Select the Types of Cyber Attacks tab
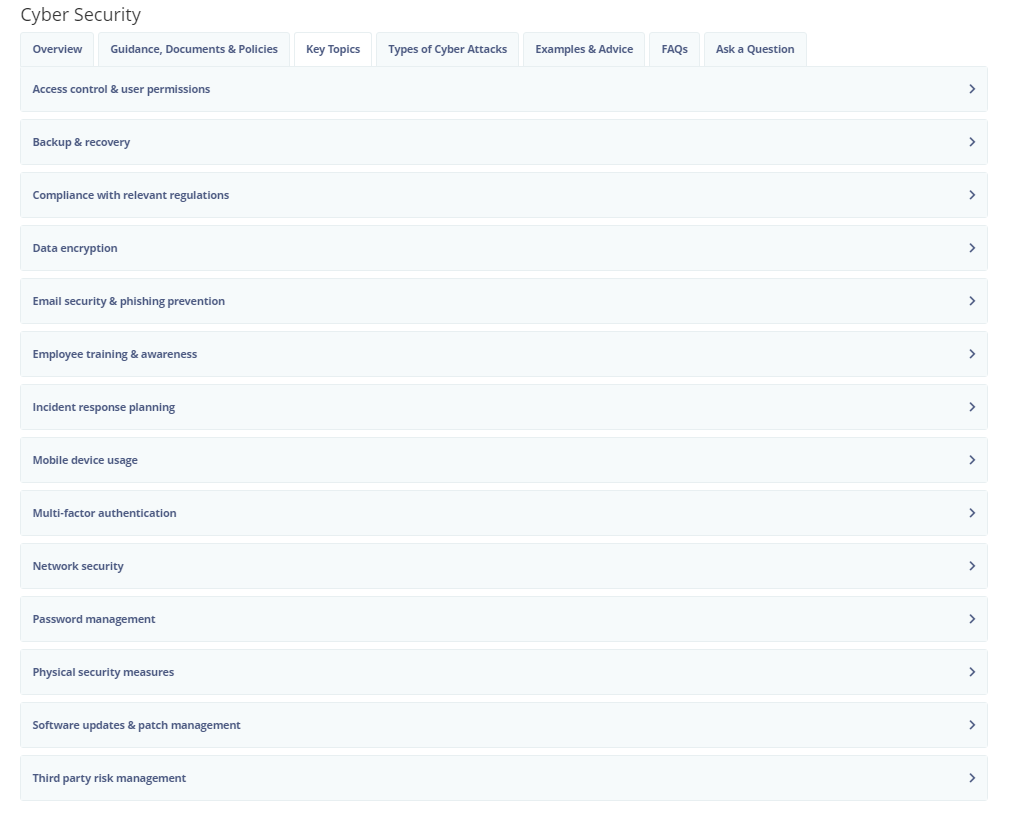The image size is (1021, 818). [447, 49]
